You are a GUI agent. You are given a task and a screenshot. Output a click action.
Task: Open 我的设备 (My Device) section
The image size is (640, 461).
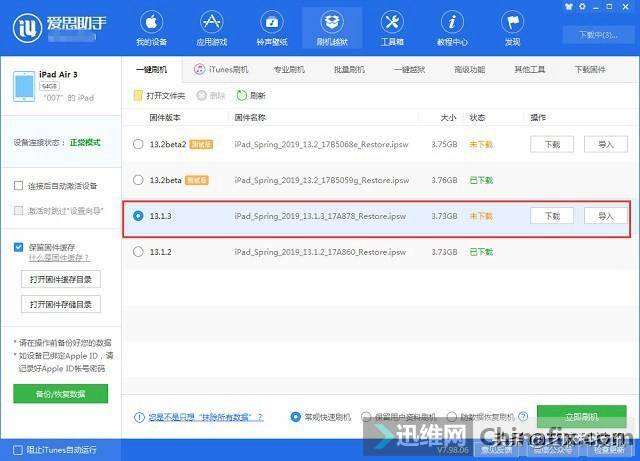151,28
